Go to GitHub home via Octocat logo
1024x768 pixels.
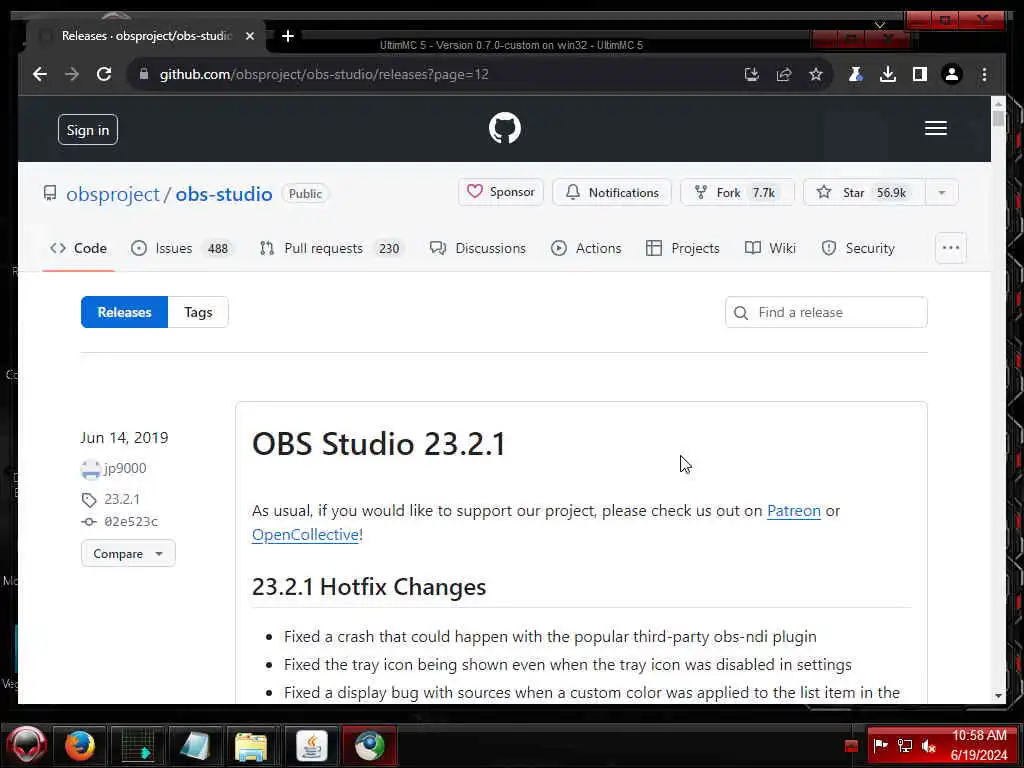505,128
